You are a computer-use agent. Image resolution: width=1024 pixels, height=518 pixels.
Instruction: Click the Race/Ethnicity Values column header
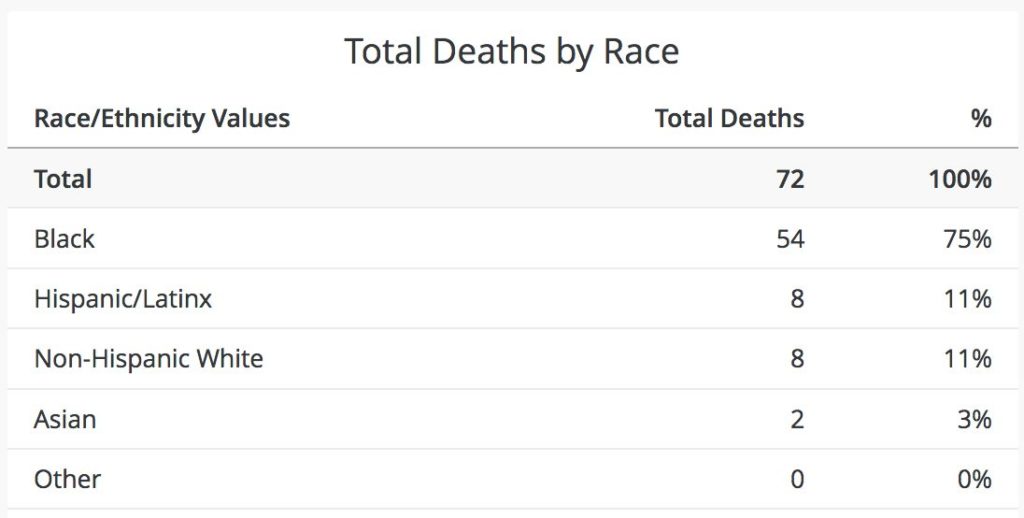tap(162, 119)
